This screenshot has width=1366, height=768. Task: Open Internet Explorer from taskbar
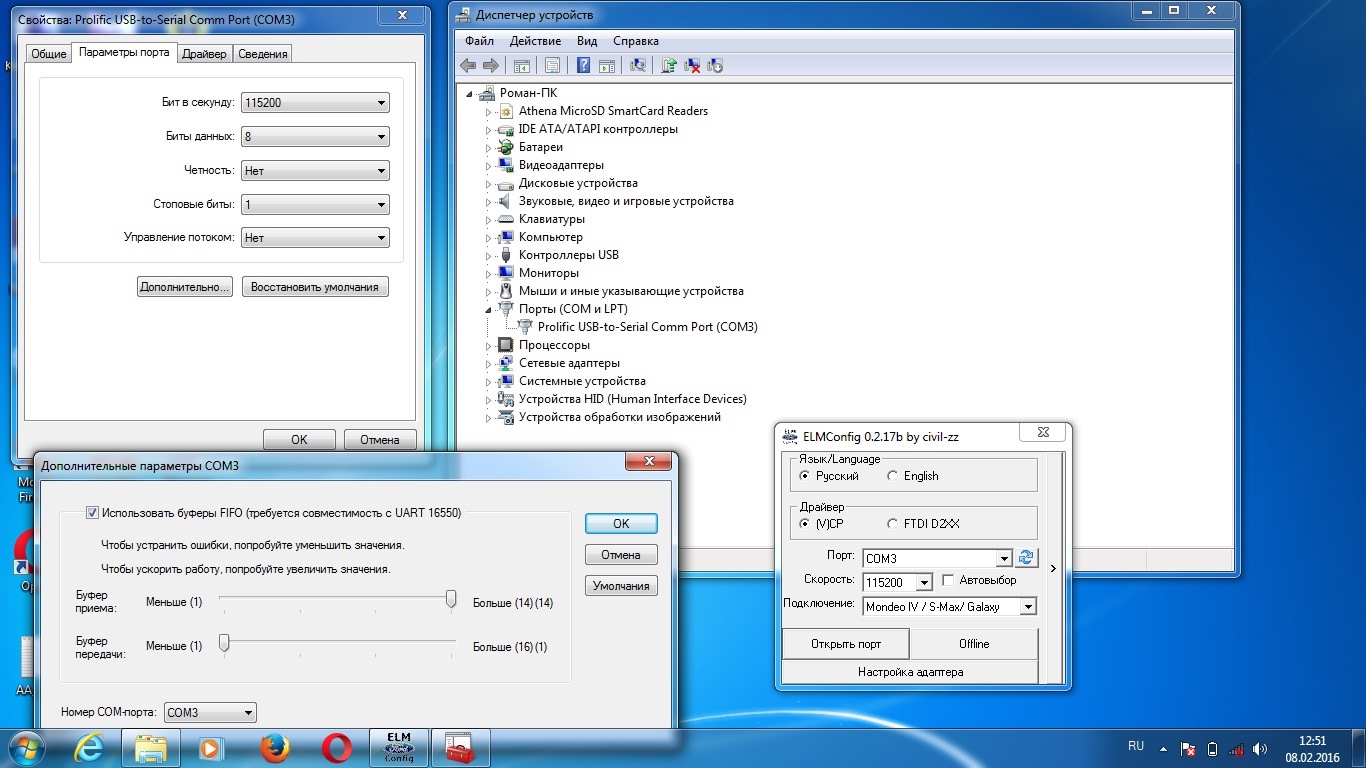point(89,747)
